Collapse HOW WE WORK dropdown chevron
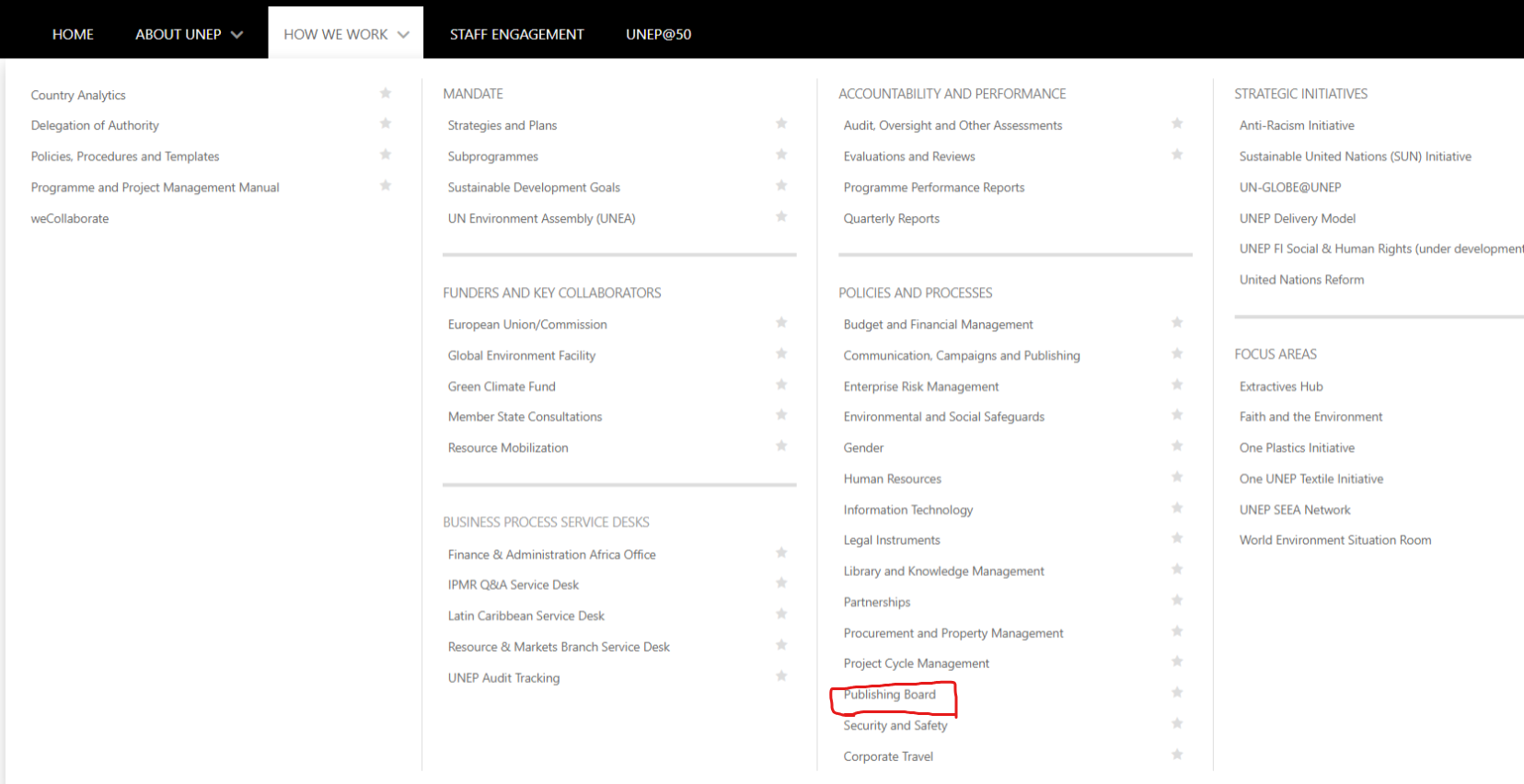This screenshot has width=1524, height=784. pos(403,35)
